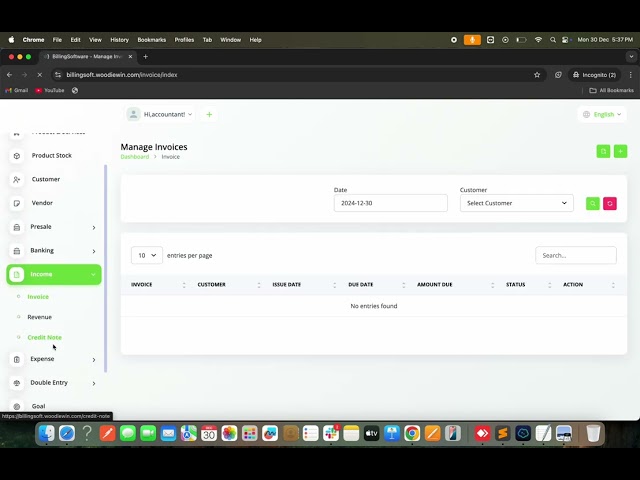
Task: Open Apple TV in the dock
Action: tap(371, 433)
